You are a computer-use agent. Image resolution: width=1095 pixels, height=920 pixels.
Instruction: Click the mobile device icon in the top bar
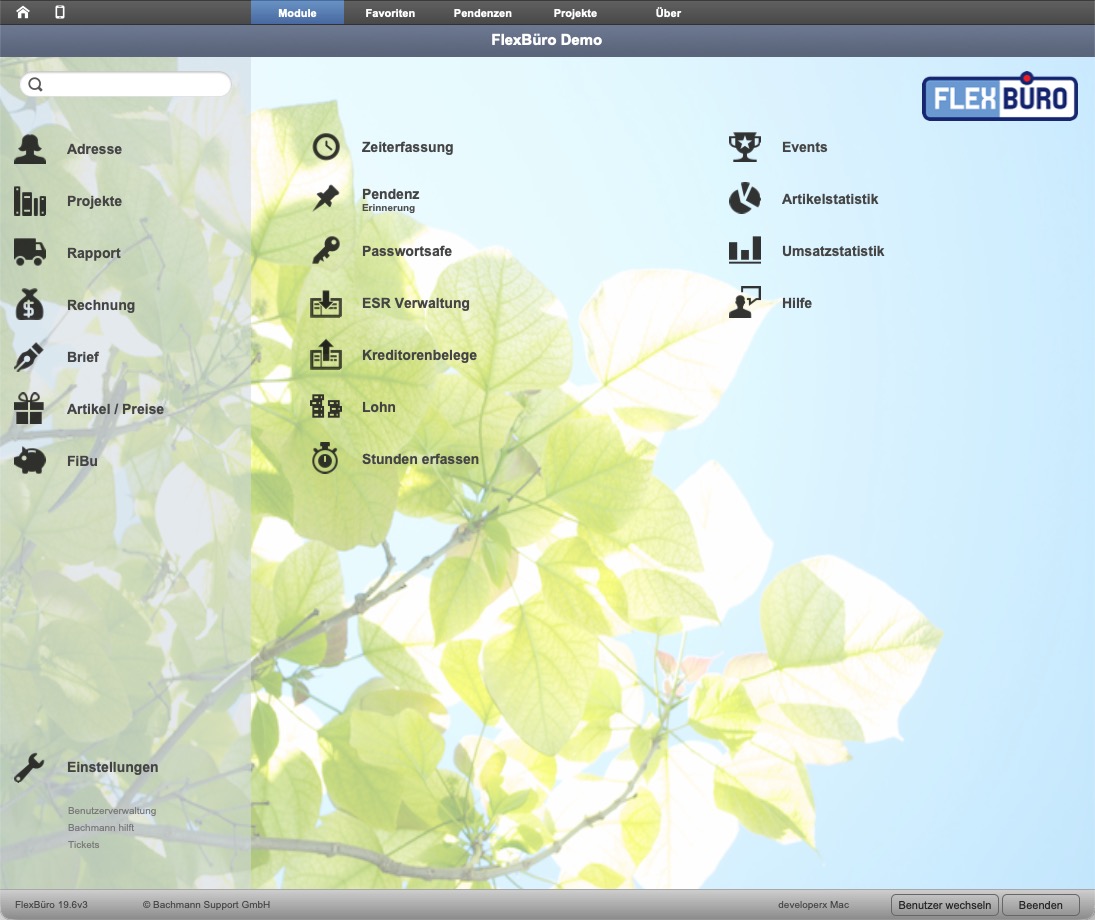(60, 12)
